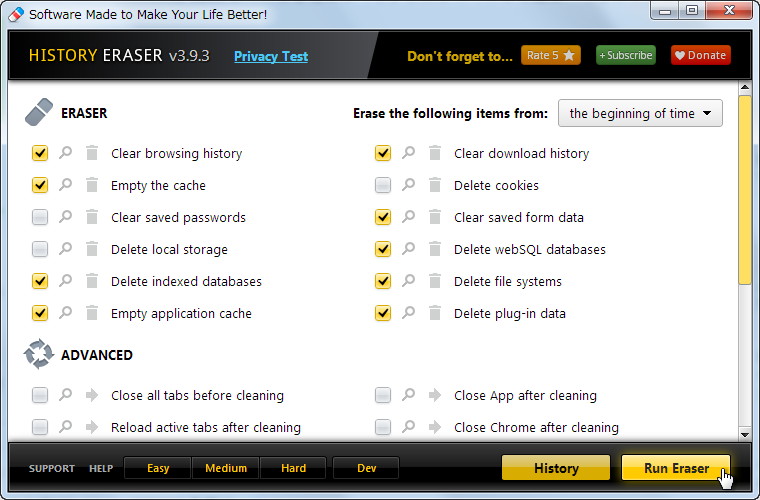Select the Medium preset tab
The image size is (760, 500).
(226, 468)
